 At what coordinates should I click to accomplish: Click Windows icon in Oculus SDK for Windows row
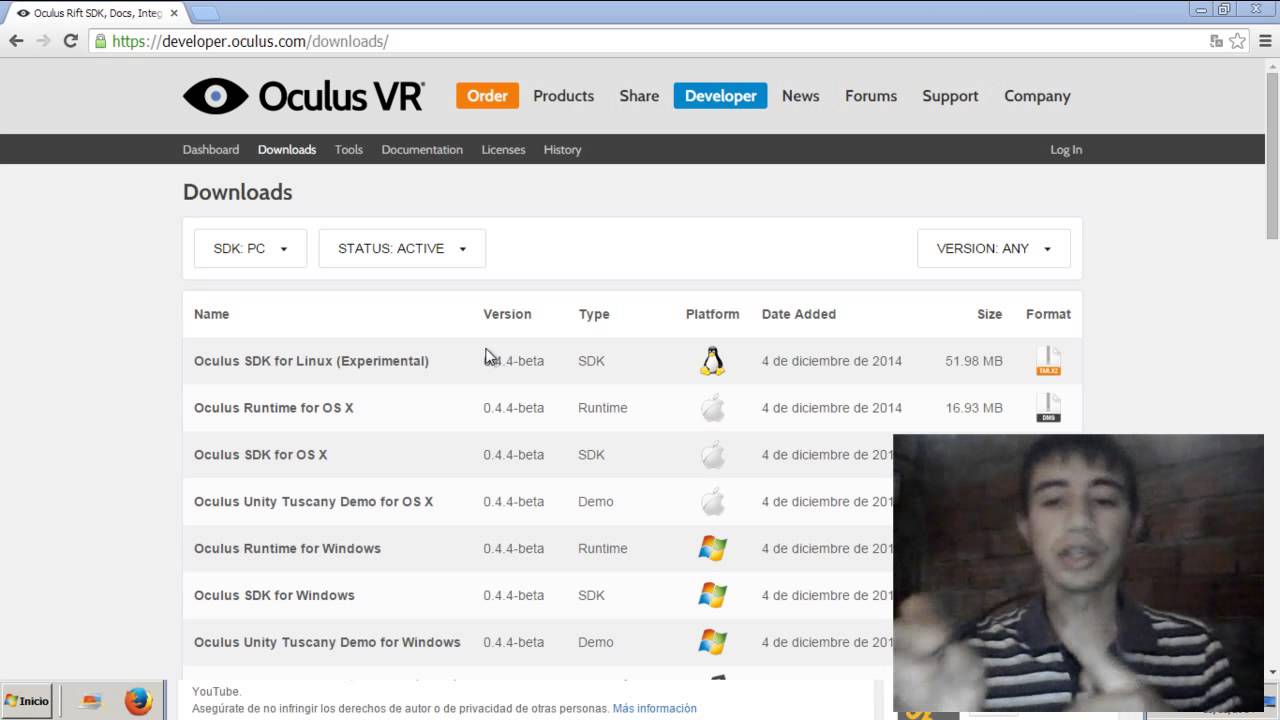[712, 595]
